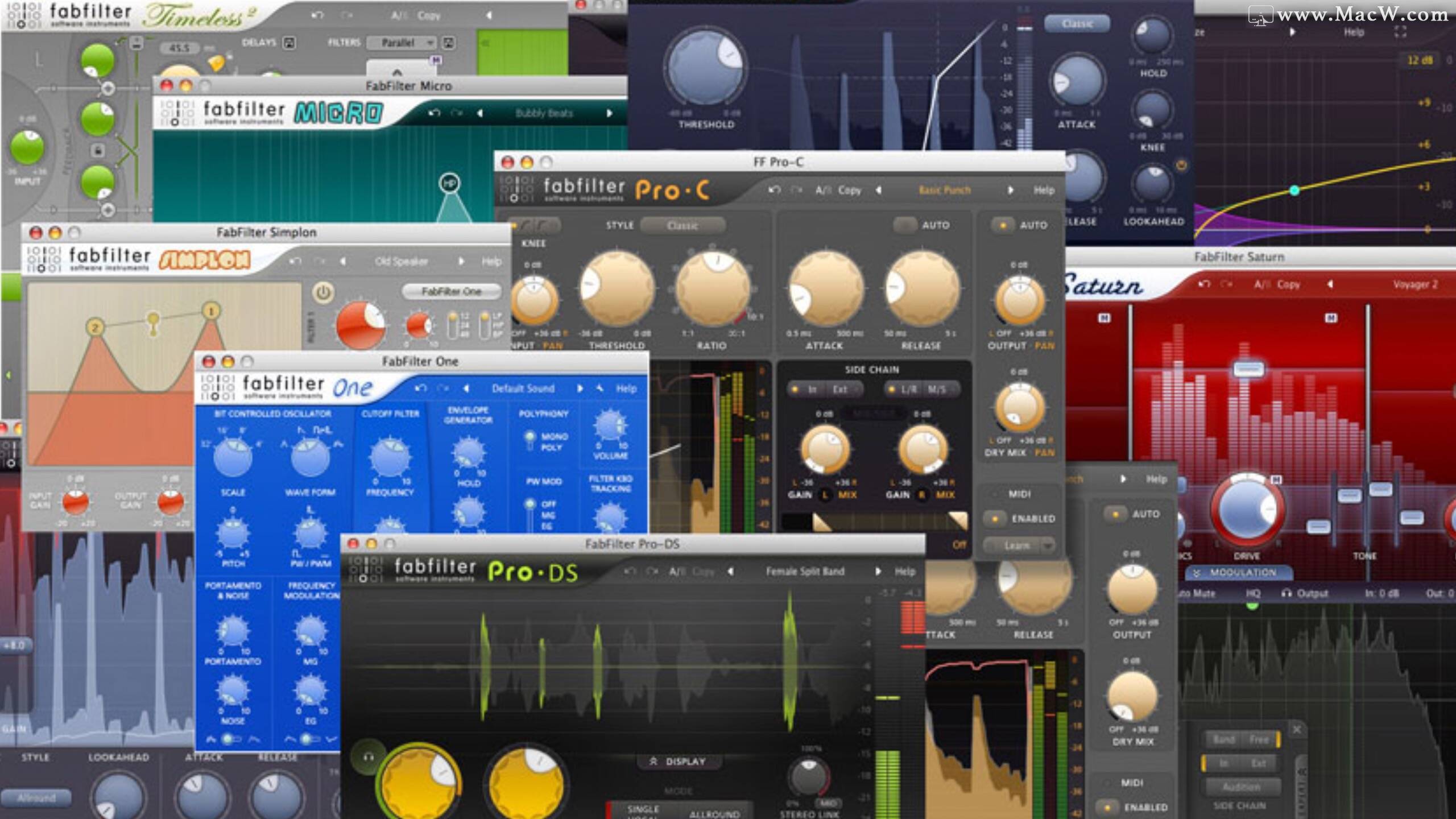Click the Simplon slope switch with 12/24/48 labels

453,326
